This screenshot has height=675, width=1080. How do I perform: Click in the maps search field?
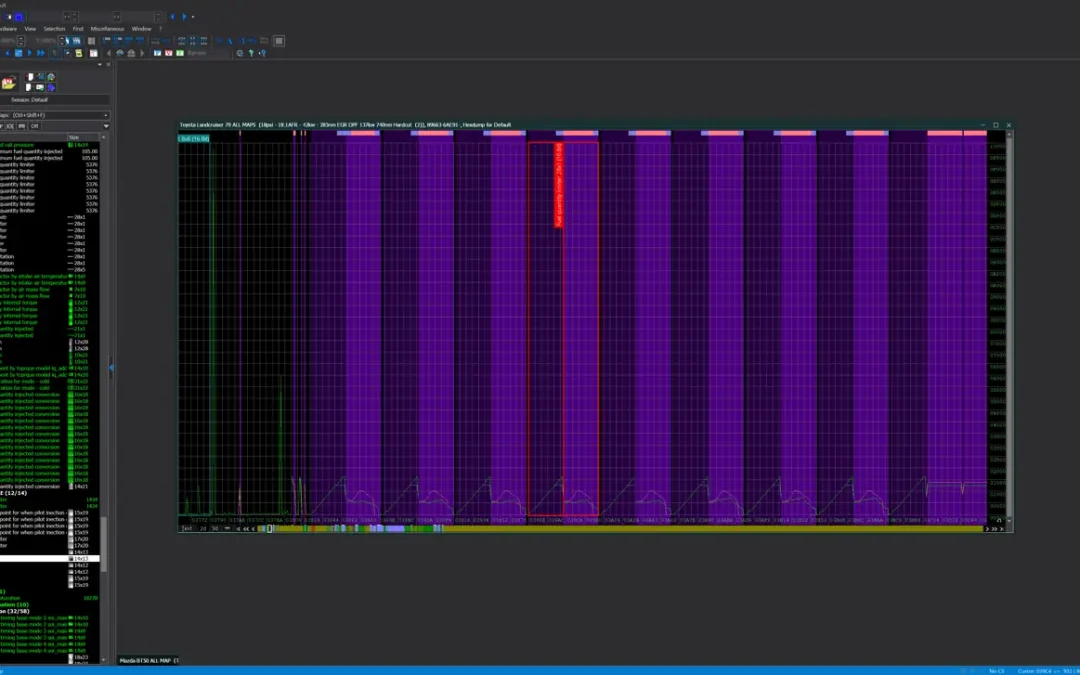pos(52,115)
